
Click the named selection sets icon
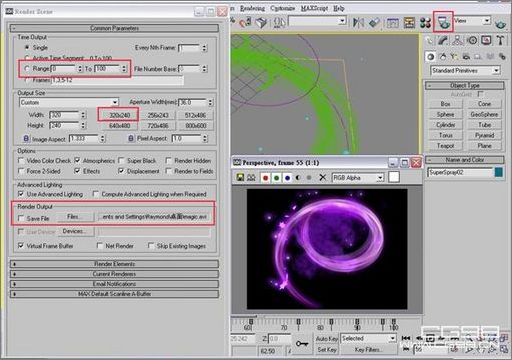pos(280,22)
